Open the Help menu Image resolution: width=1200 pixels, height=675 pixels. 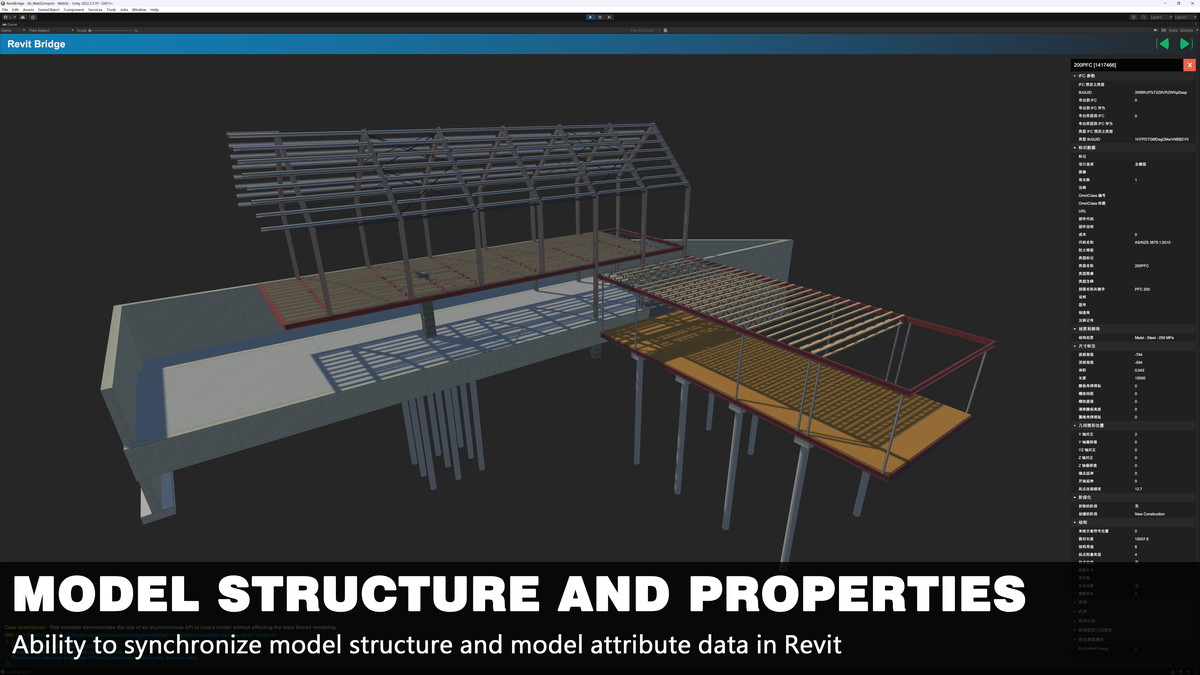pyautogui.click(x=154, y=9)
